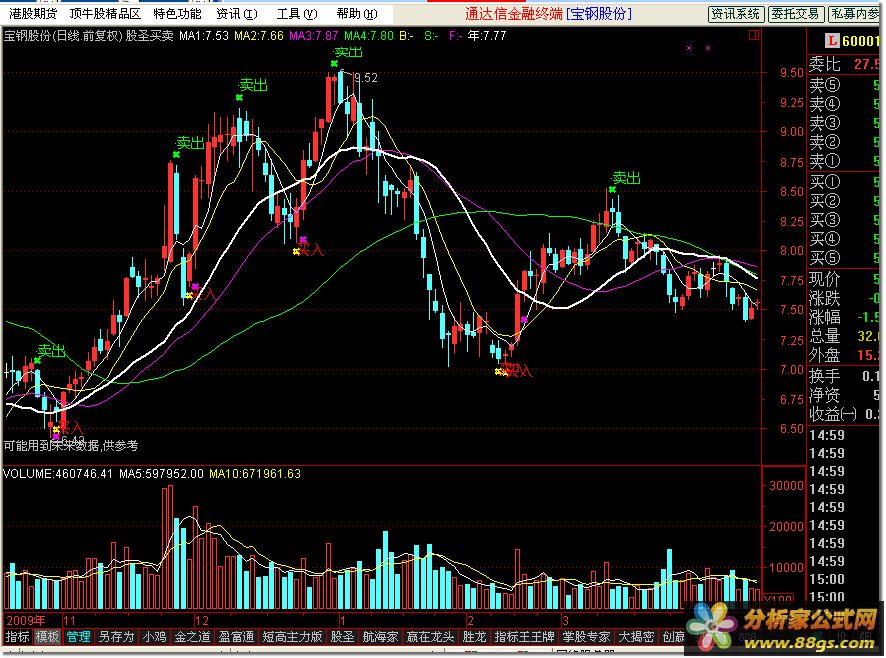This screenshot has height=658, width=886.
Task: Switch to 胜龙 indicator template
Action: click(x=474, y=637)
